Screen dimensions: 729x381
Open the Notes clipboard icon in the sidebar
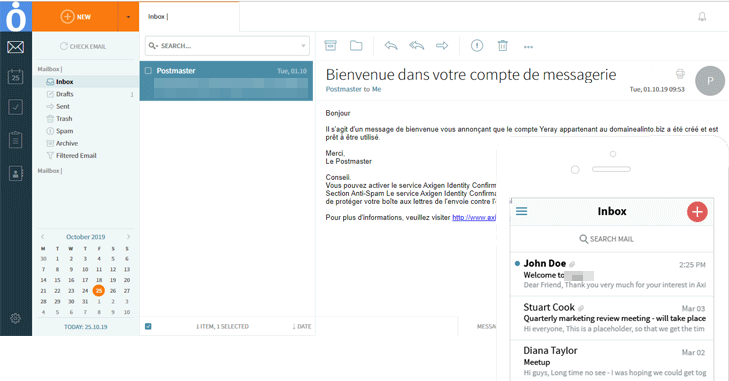15,140
